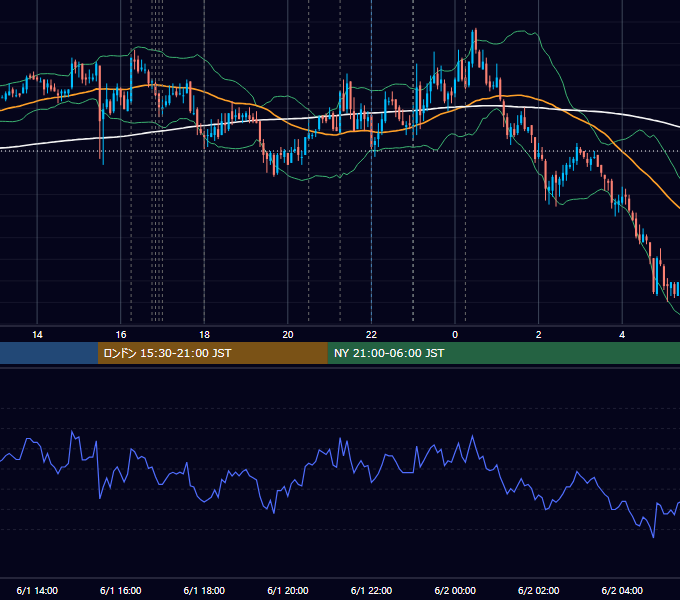The width and height of the screenshot is (680, 600).
Task: Click the hour label 16 on time axis
Action: point(121,335)
